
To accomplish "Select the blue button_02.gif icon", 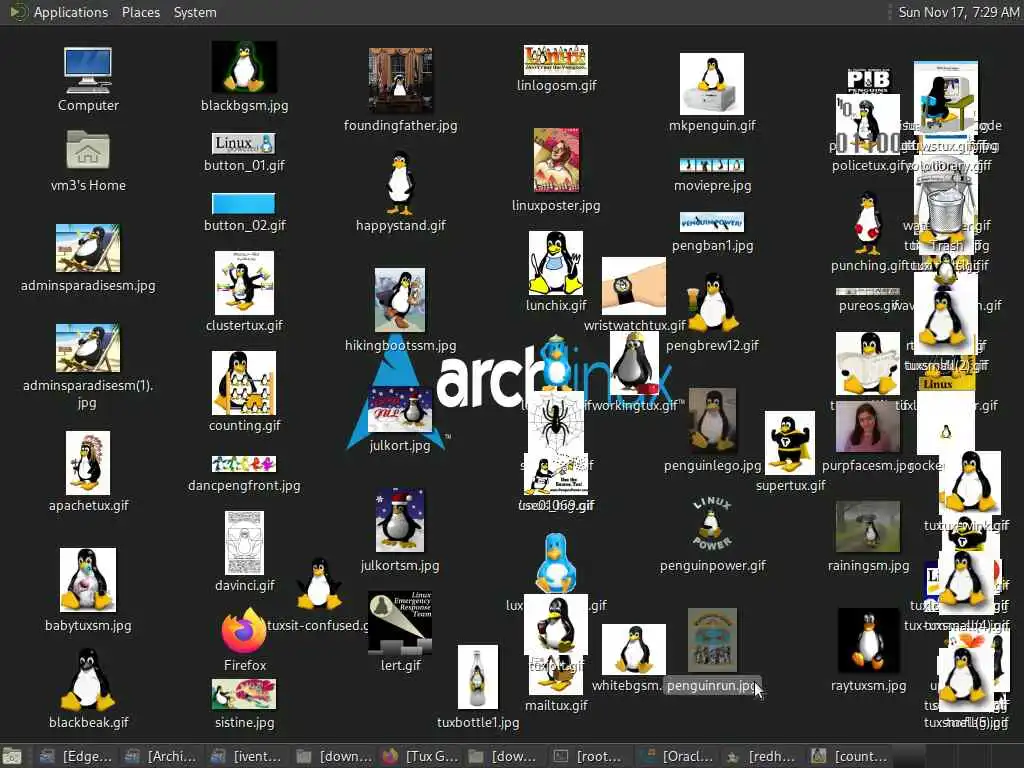I will coord(244,203).
